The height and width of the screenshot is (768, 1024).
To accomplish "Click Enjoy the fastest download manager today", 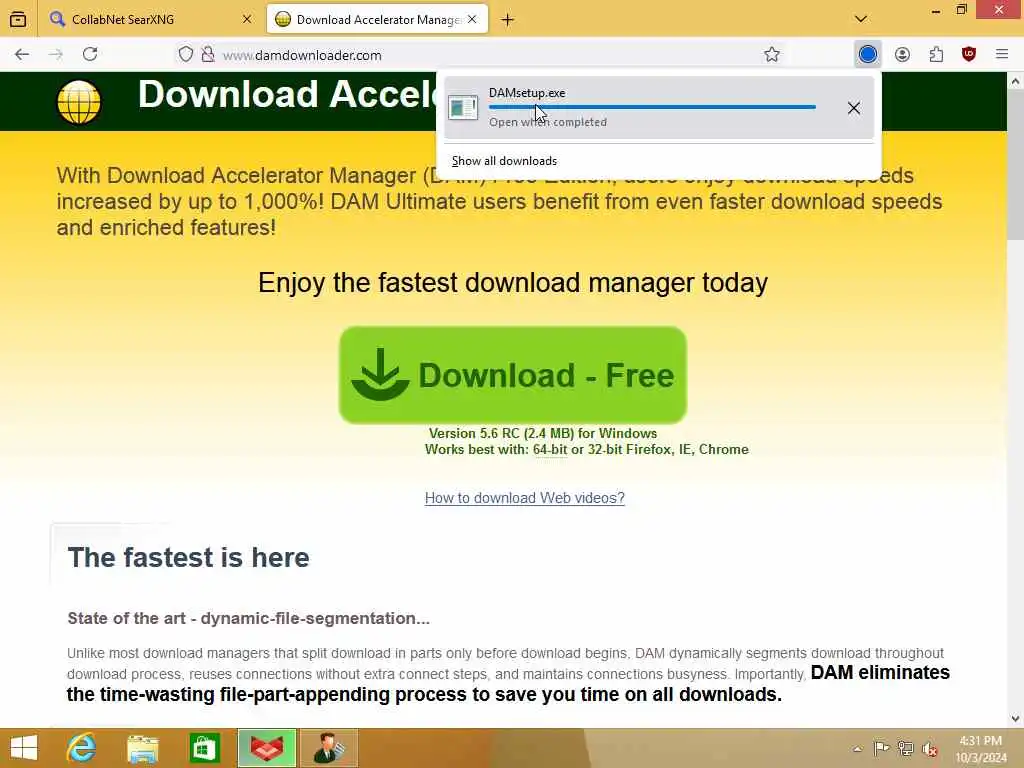I will pos(513,283).
